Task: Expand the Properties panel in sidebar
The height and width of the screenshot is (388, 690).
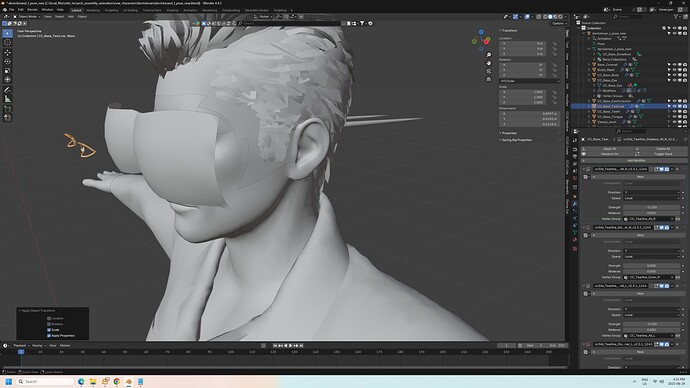Action: [x=500, y=133]
